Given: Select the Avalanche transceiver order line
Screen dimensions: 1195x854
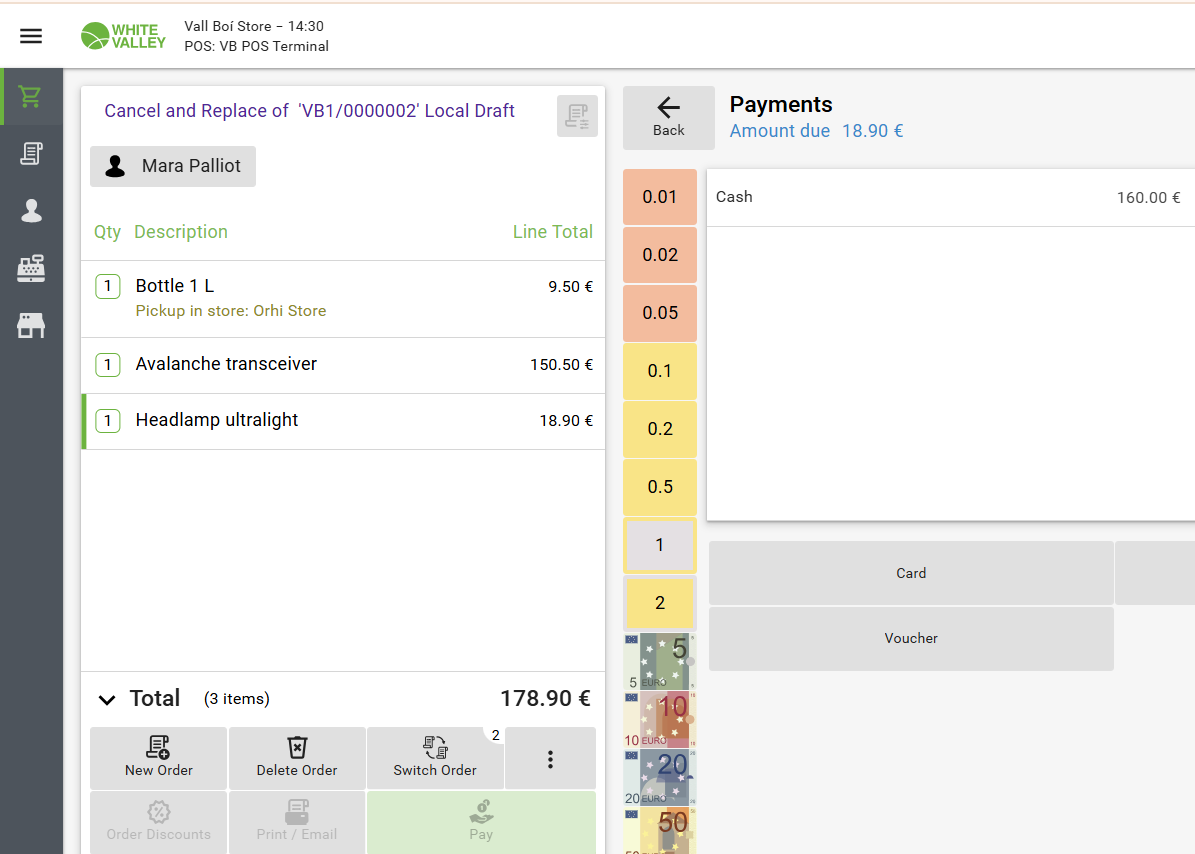Looking at the screenshot, I should 343,365.
